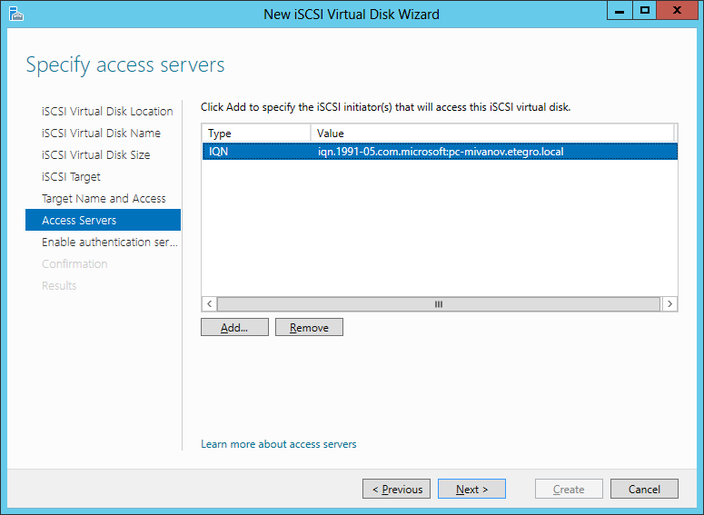
Task: Switch to Target Name and Access step
Action: click(104, 199)
